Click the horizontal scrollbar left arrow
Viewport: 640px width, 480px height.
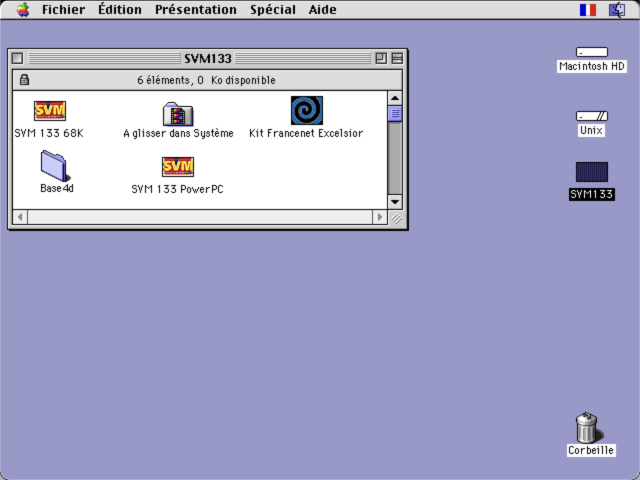tap(20, 217)
